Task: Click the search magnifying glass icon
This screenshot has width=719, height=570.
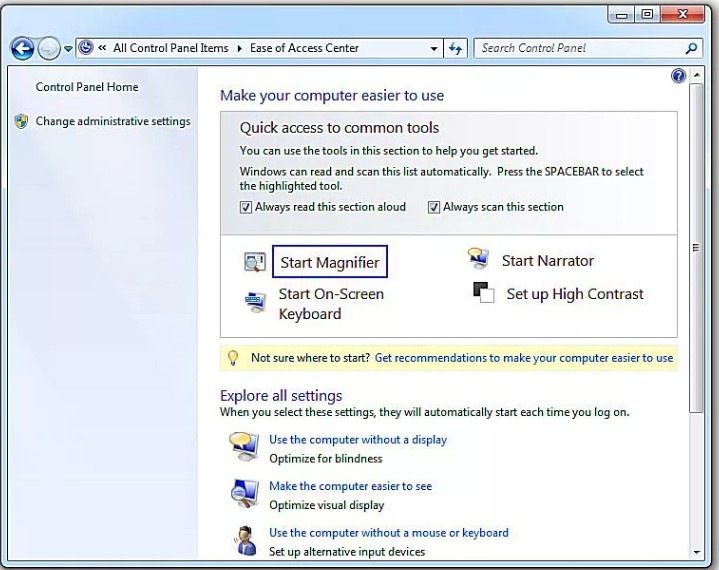Action: click(691, 48)
